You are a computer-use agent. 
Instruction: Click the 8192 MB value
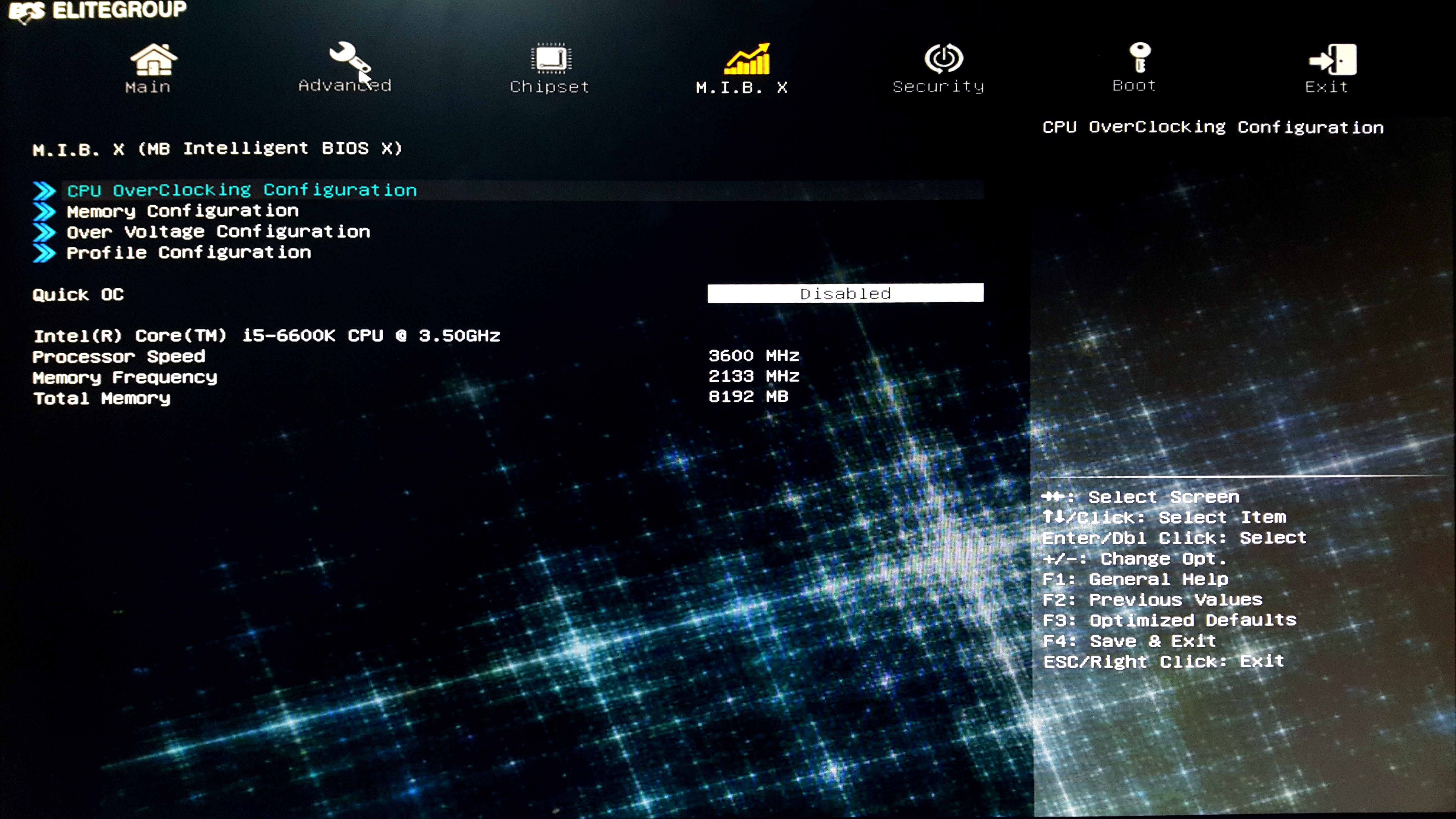(748, 397)
